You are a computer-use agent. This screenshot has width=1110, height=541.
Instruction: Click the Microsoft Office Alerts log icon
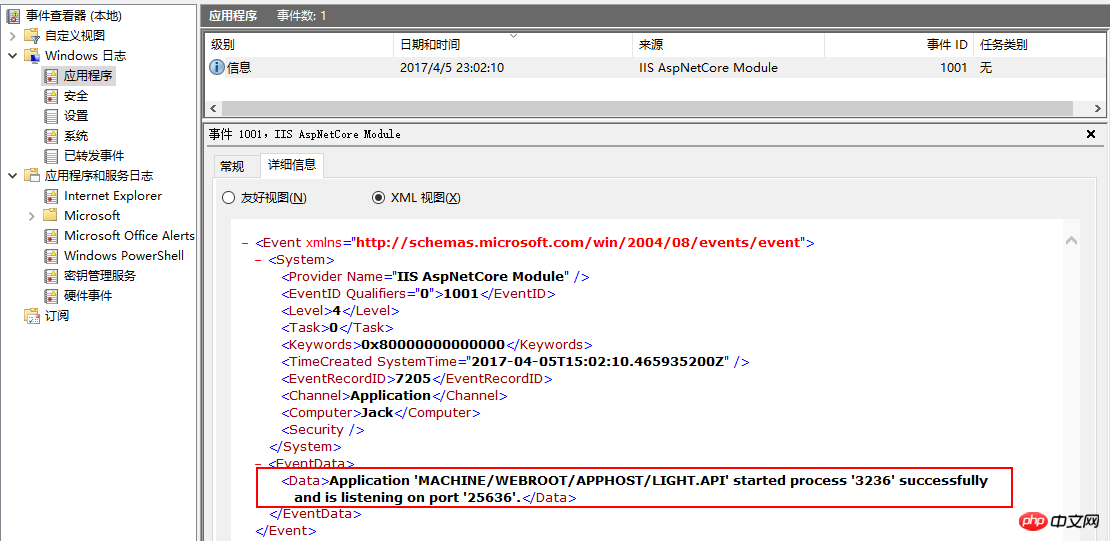[x=51, y=235]
